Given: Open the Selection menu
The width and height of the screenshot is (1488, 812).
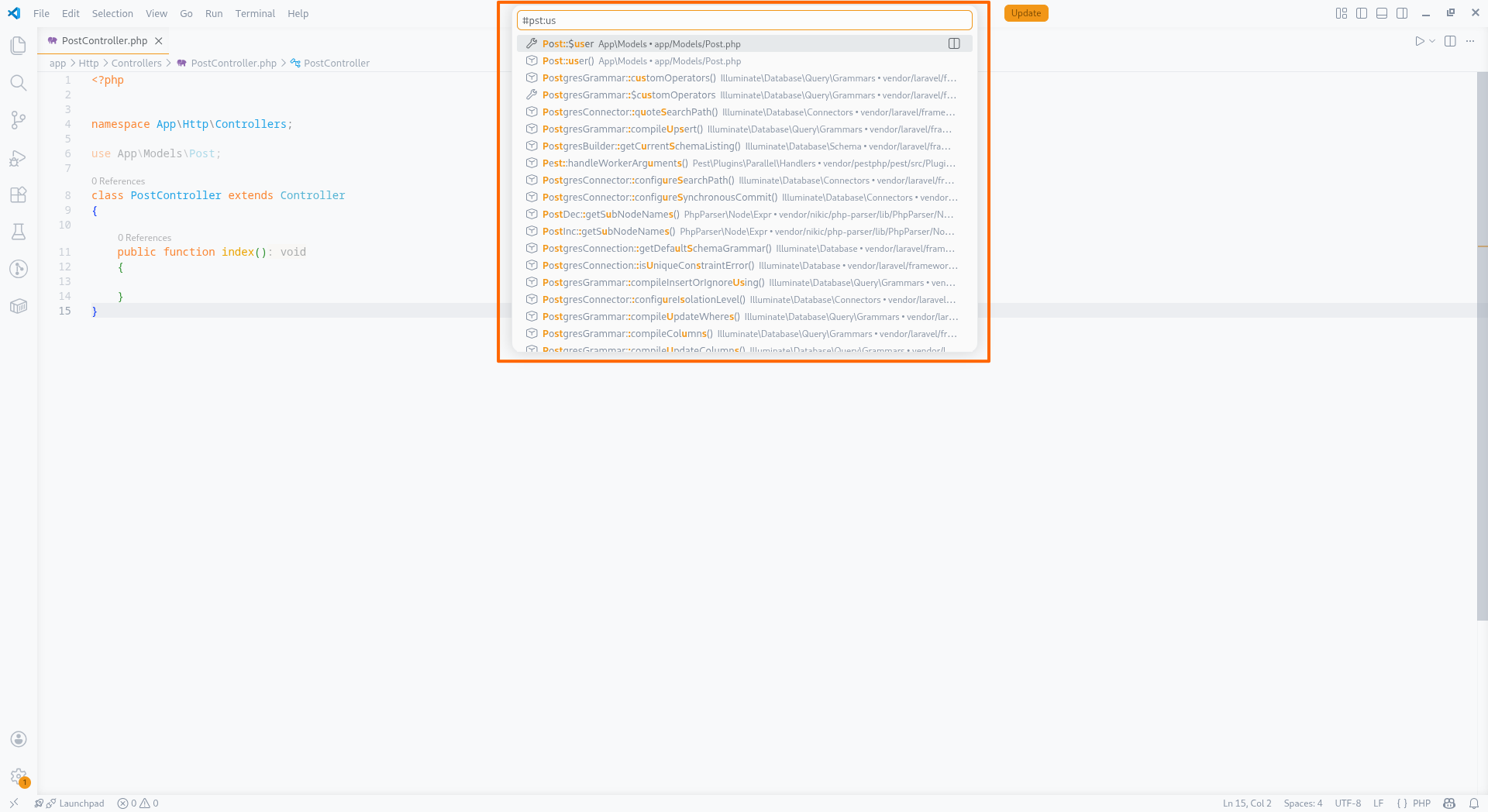Looking at the screenshot, I should point(112,13).
